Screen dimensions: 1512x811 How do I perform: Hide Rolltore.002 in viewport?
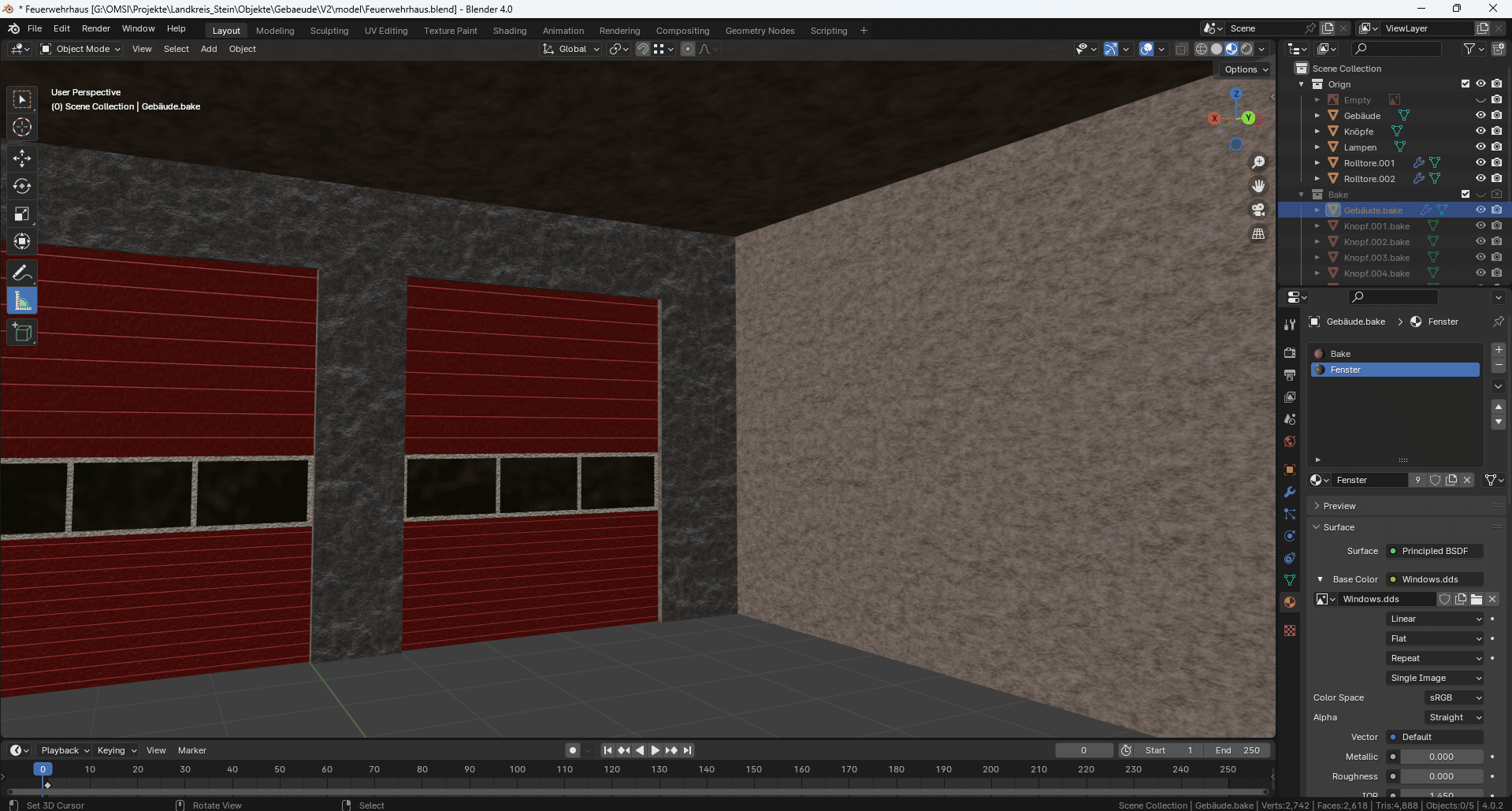coord(1480,178)
